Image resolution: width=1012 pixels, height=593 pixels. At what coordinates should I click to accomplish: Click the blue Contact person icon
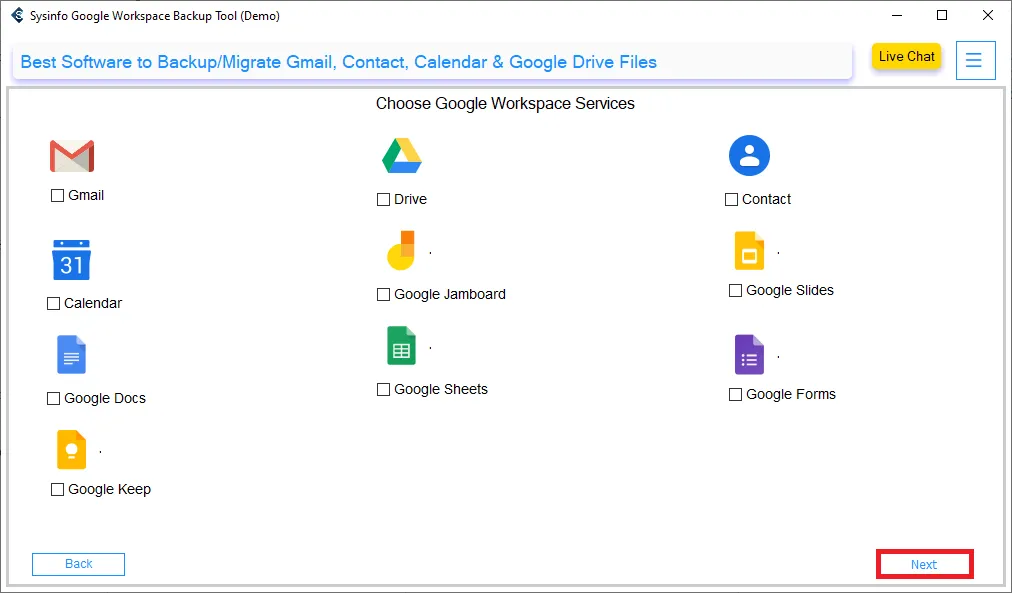749,155
